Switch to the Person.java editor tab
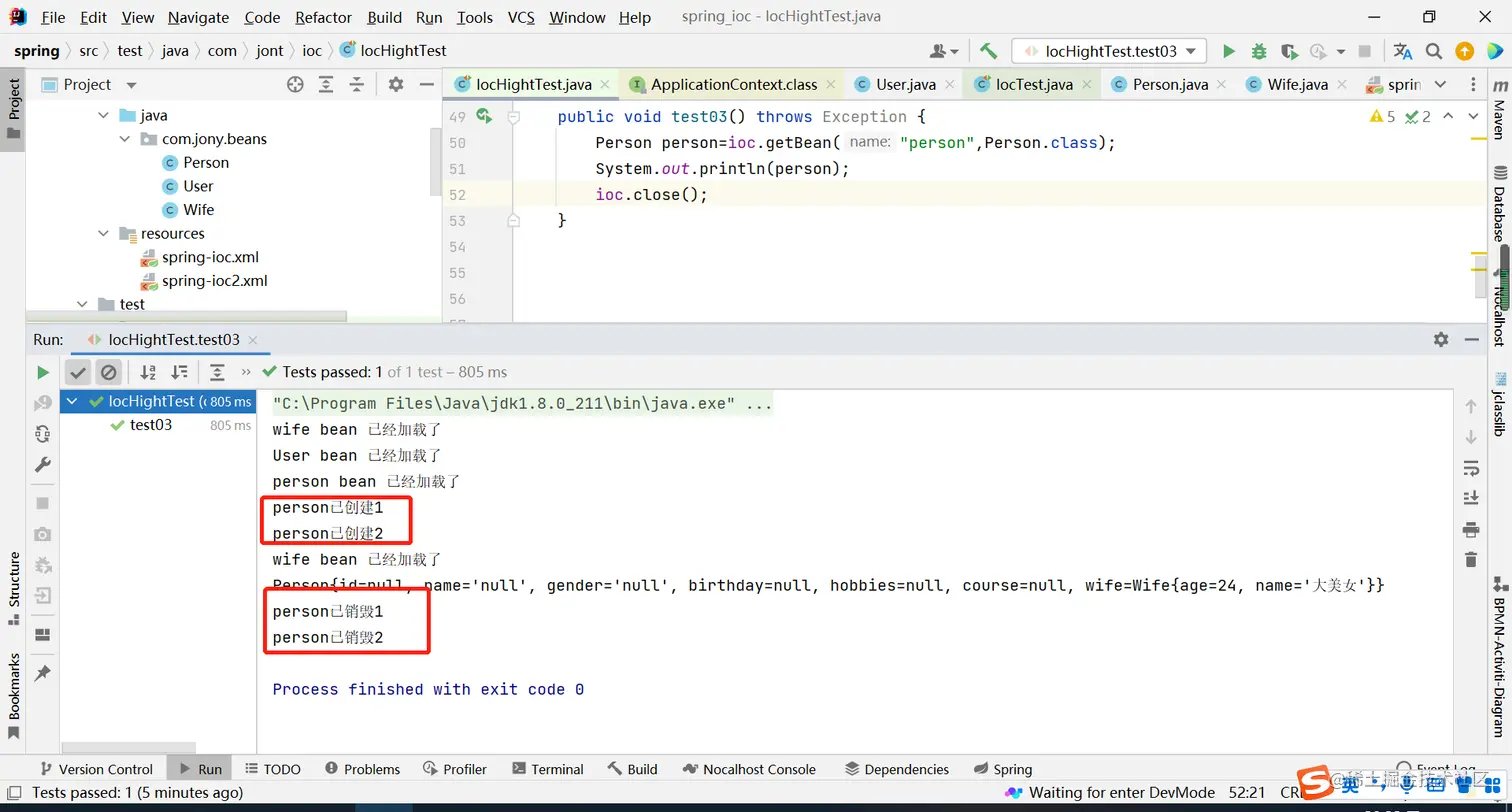 tap(1168, 85)
